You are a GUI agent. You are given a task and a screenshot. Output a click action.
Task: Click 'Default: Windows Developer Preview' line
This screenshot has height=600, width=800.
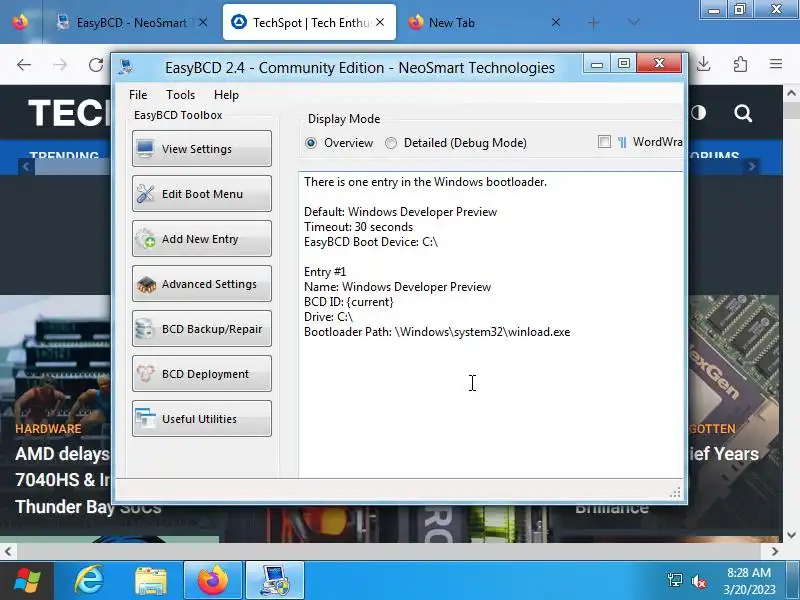click(x=401, y=212)
